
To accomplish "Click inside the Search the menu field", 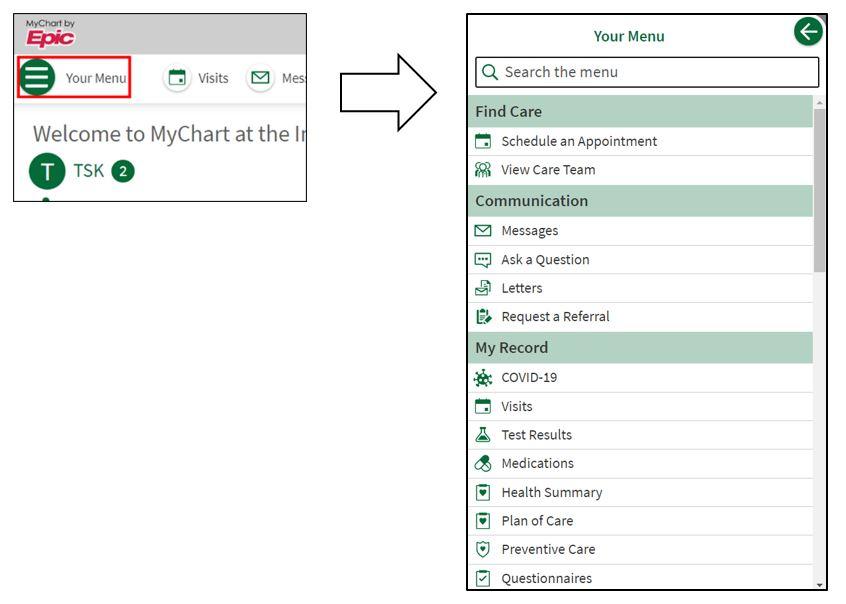I will pos(645,72).
